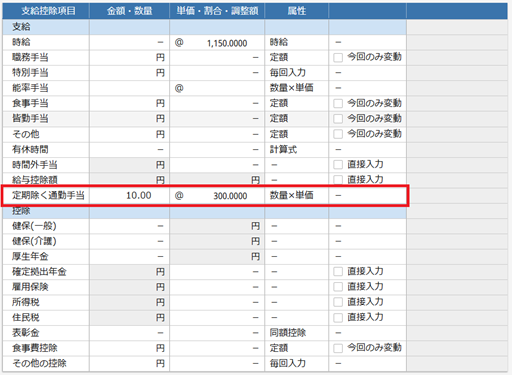Click amount field for 特別手当

pyautogui.click(x=129, y=73)
